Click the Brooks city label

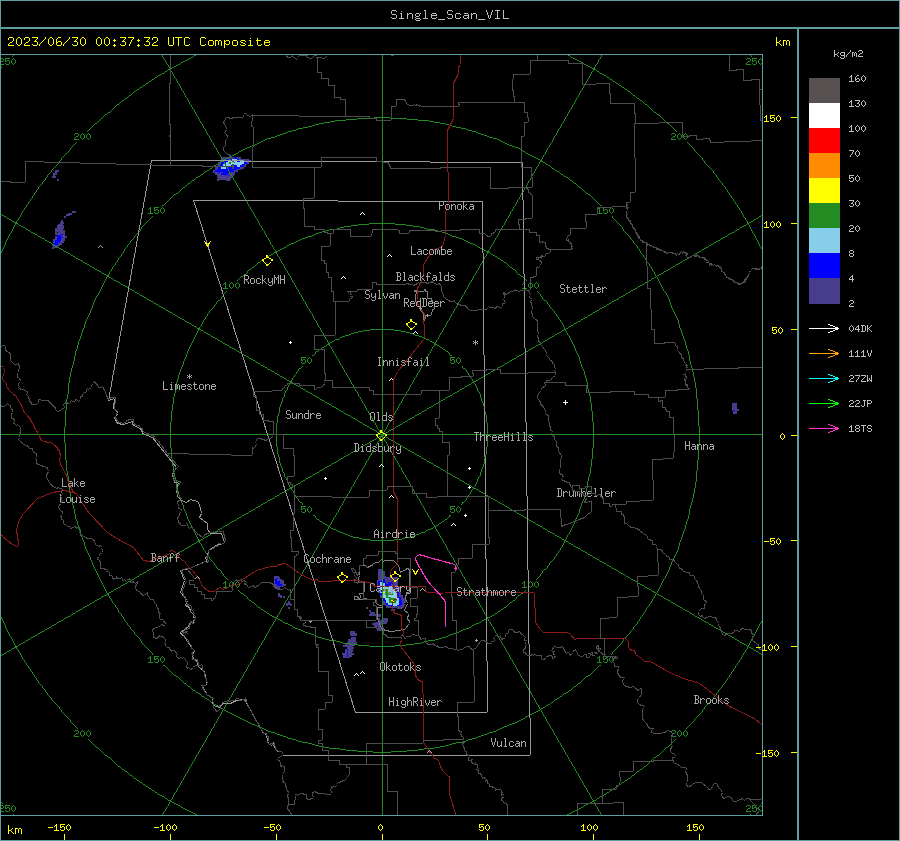[711, 700]
